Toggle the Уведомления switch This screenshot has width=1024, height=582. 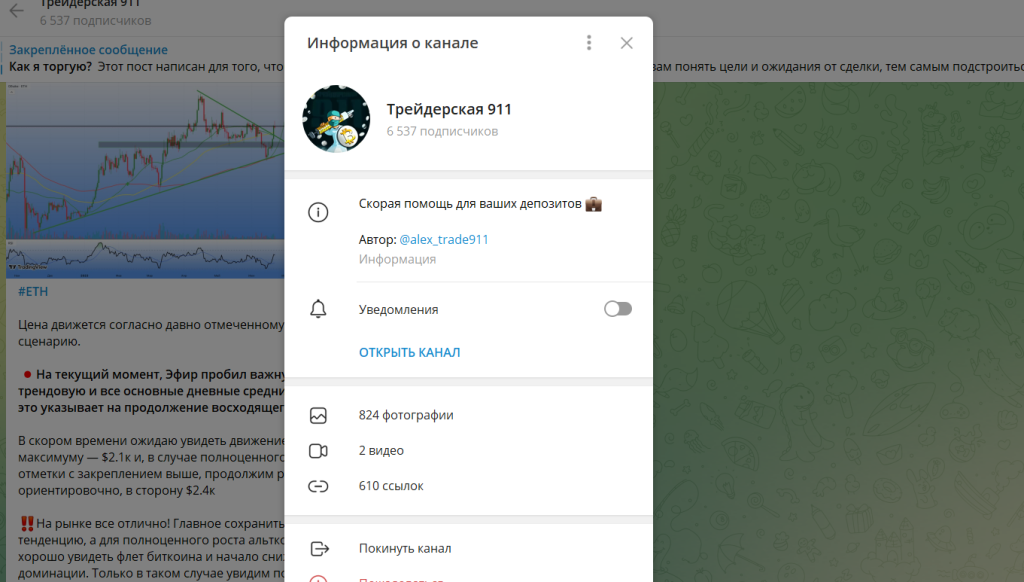click(618, 309)
